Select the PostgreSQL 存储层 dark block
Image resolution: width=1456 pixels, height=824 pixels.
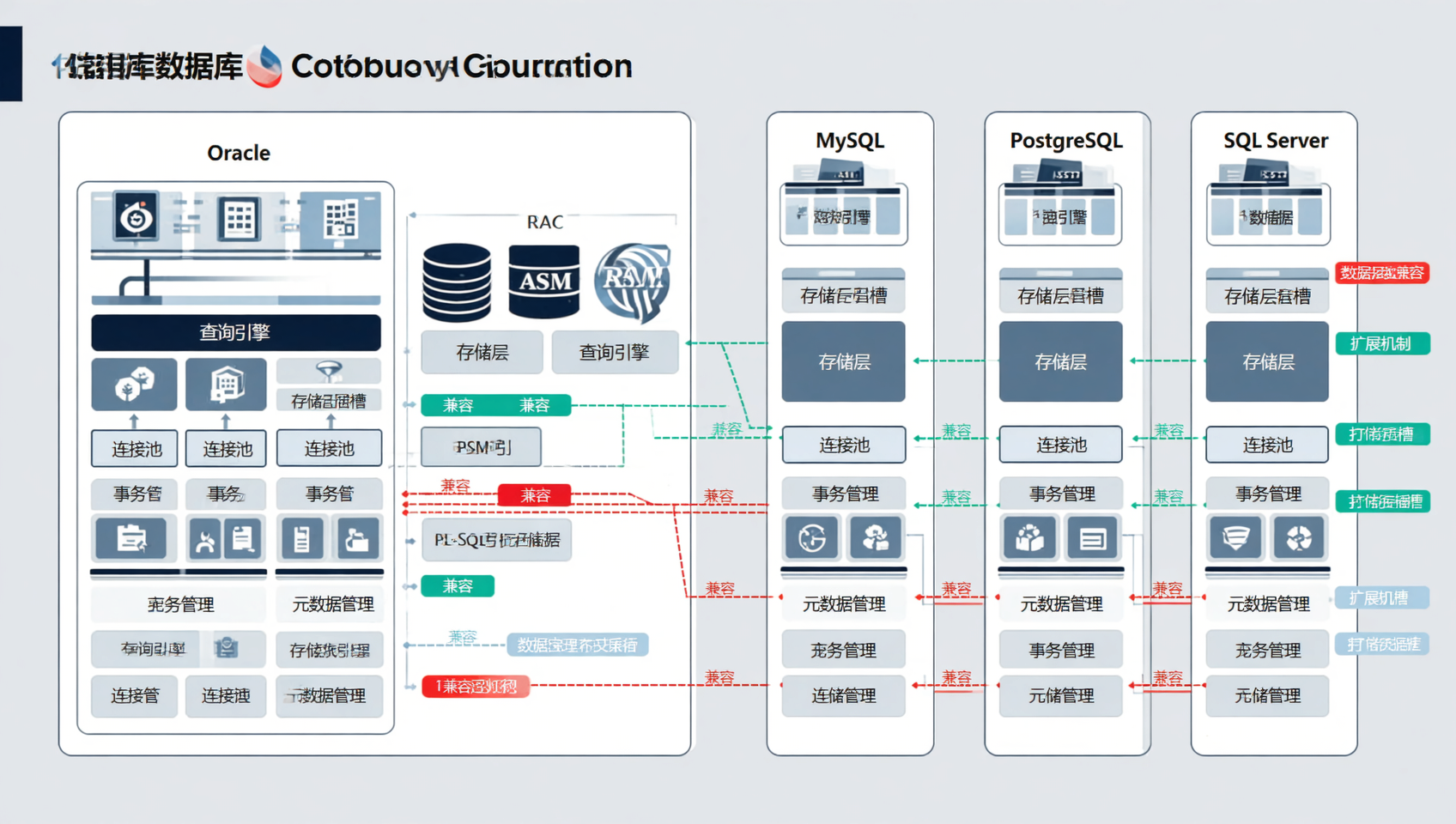(1060, 361)
